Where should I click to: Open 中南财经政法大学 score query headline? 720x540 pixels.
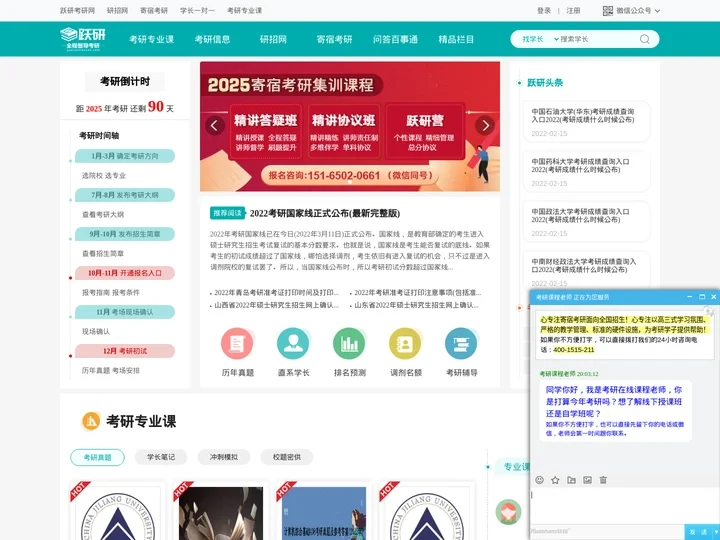(x=584, y=265)
